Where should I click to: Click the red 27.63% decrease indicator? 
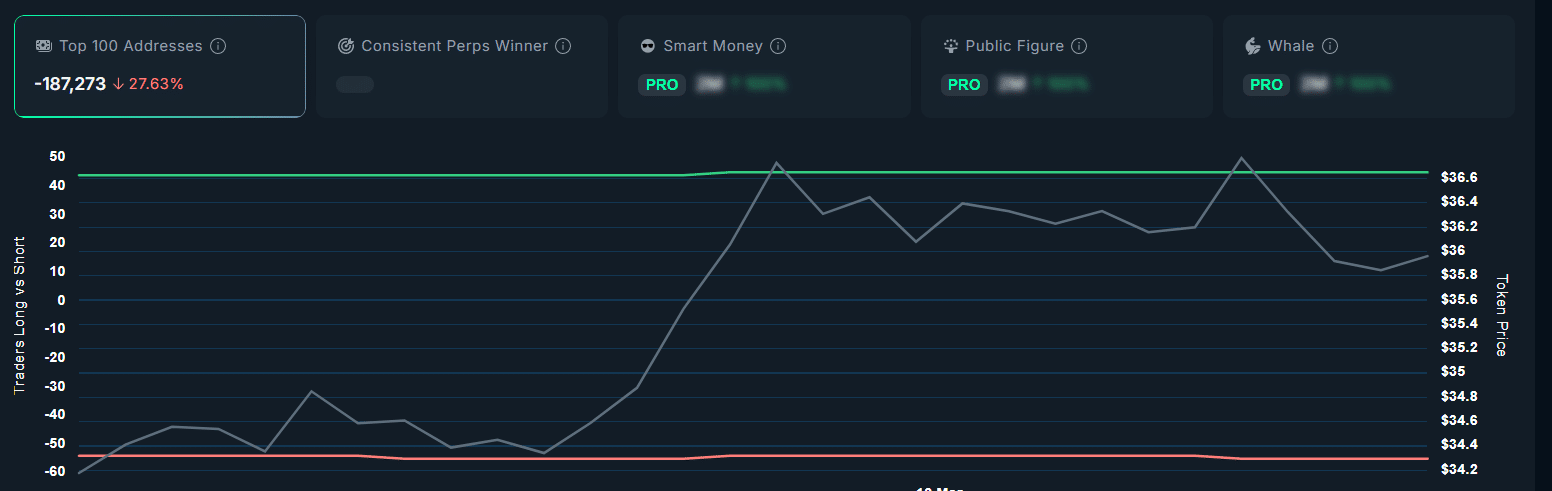149,84
